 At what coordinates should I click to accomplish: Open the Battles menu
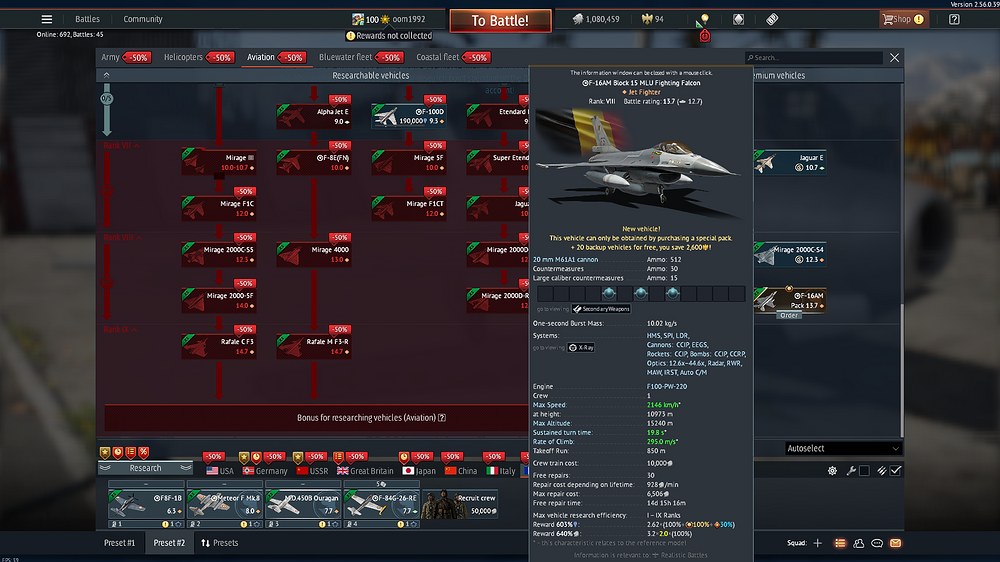tap(87, 19)
